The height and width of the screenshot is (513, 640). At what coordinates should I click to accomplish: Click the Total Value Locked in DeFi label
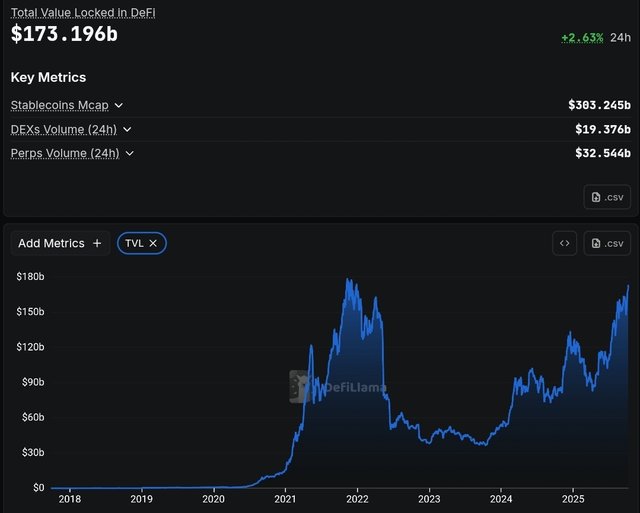pyautogui.click(x=83, y=13)
